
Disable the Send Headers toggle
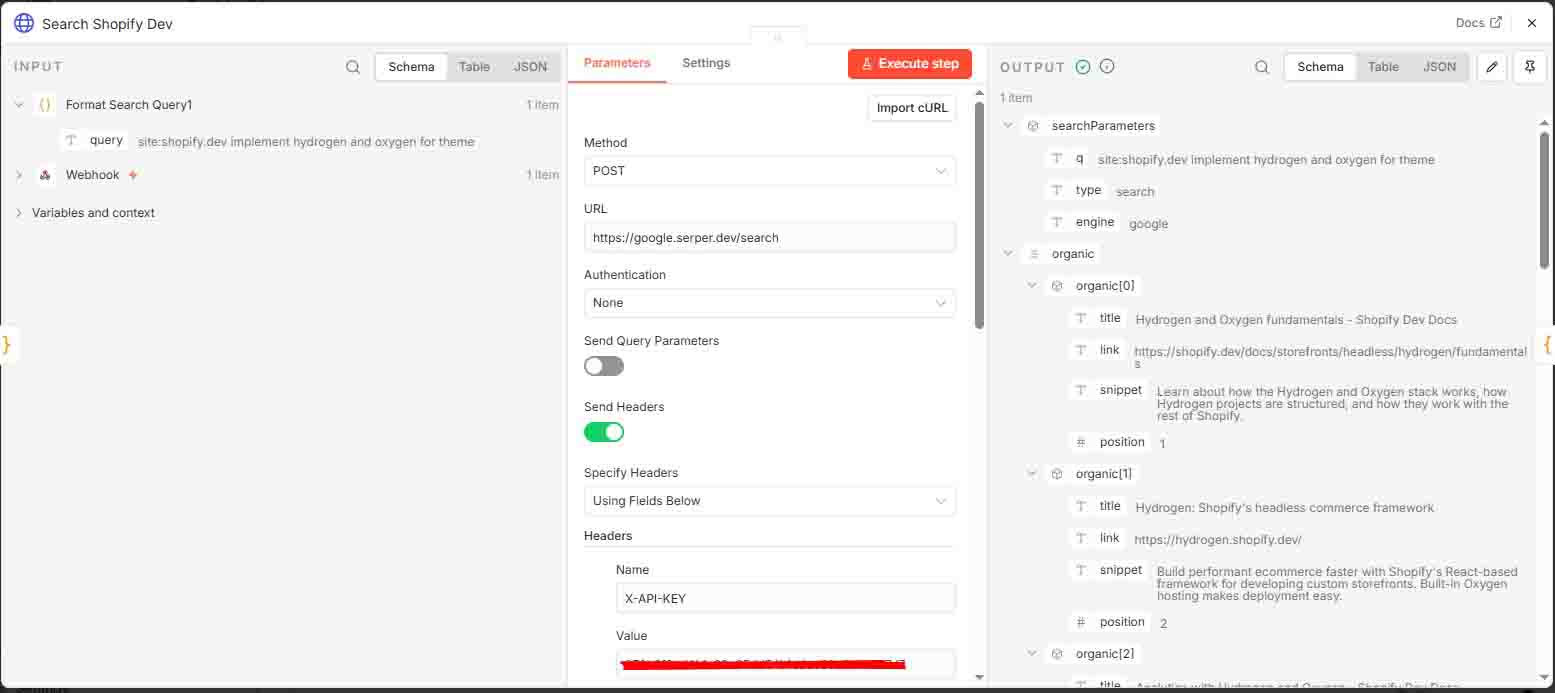point(603,431)
